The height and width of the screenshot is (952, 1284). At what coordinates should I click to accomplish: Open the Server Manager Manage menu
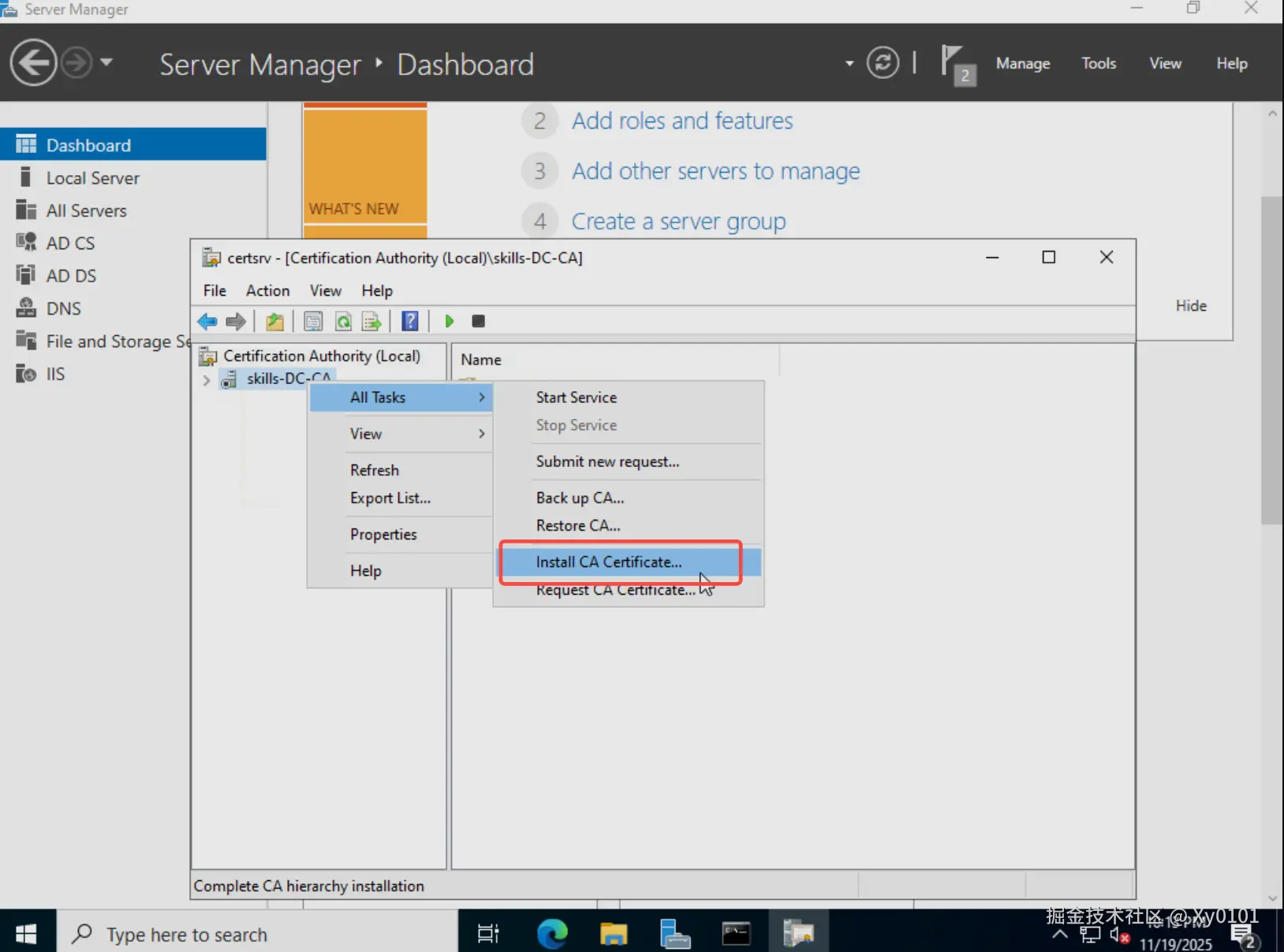pos(1023,63)
